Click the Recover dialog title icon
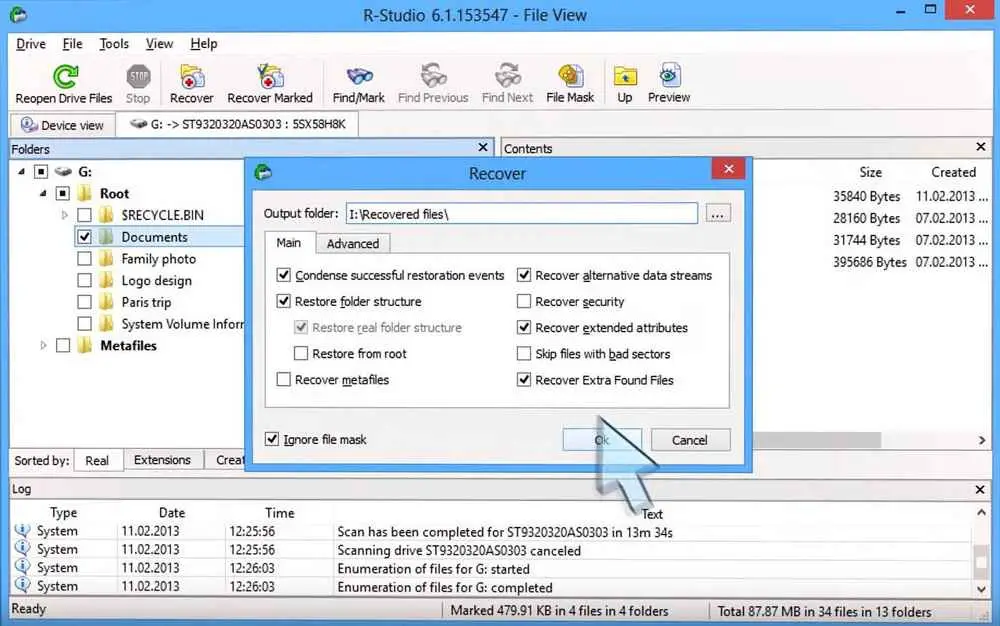The image size is (1000, 626). pos(263,173)
